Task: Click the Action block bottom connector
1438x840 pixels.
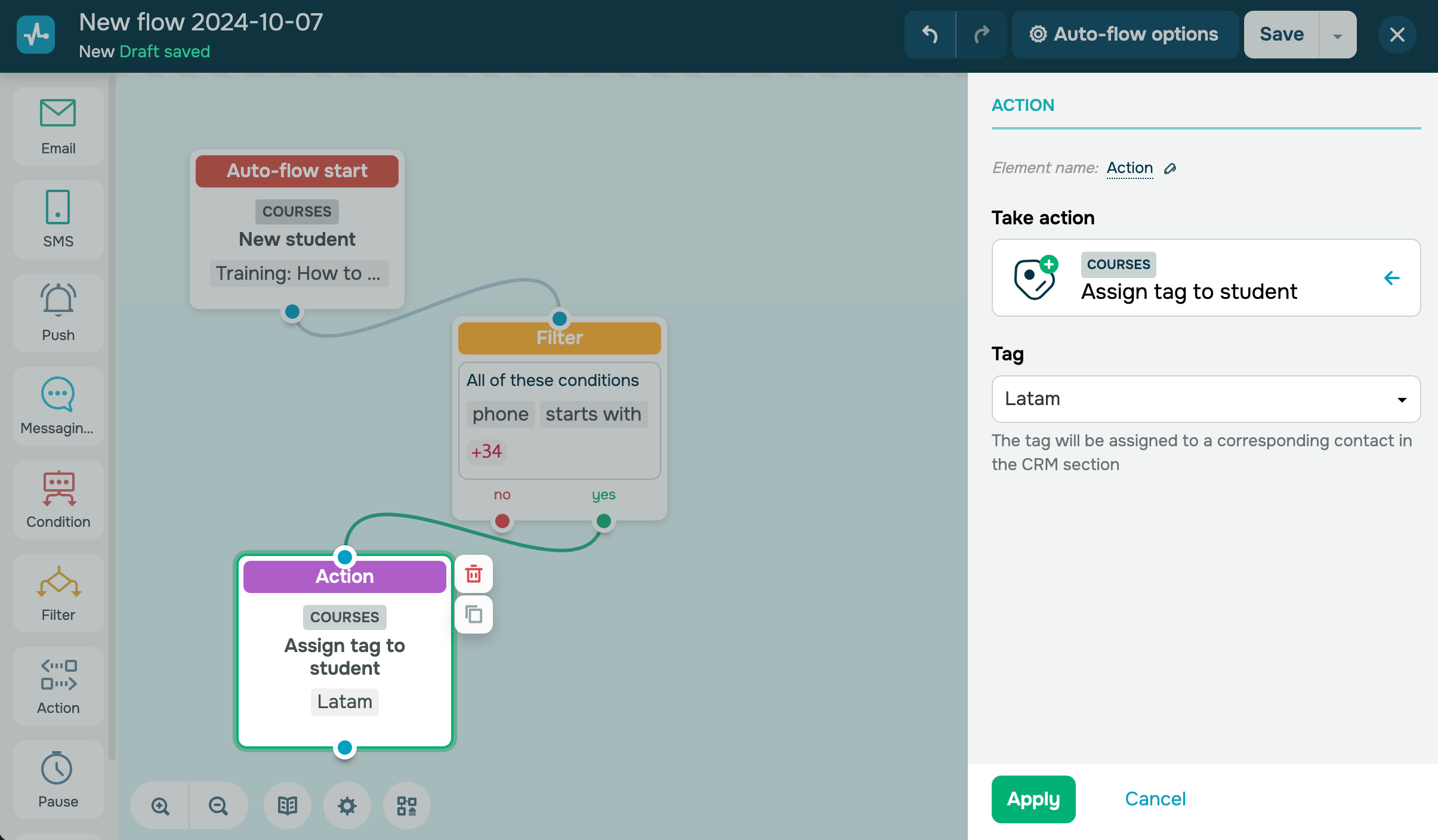Action: coord(345,748)
